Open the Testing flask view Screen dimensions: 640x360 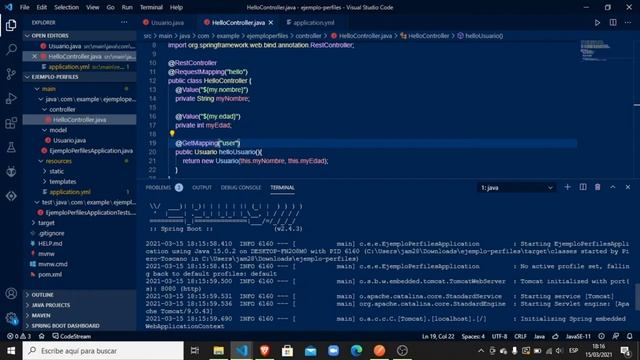(x=11, y=147)
